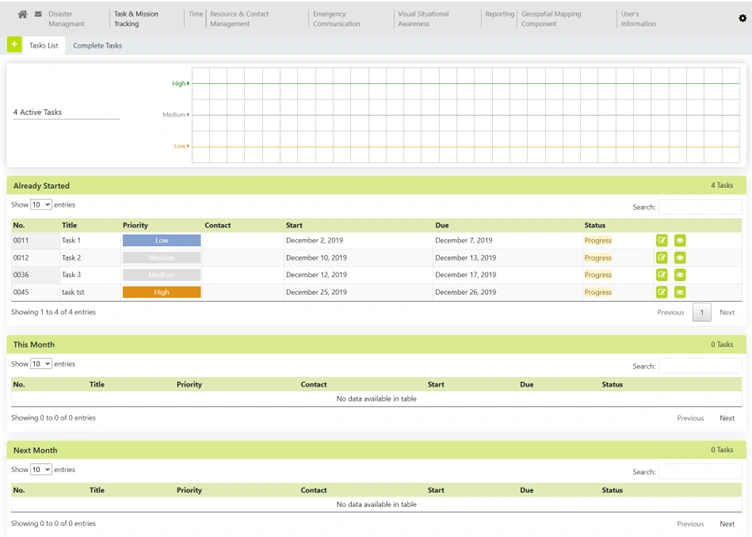Image resolution: width=752 pixels, height=537 pixels.
Task: Click the Low priority badge of Task 1
Action: pos(162,240)
